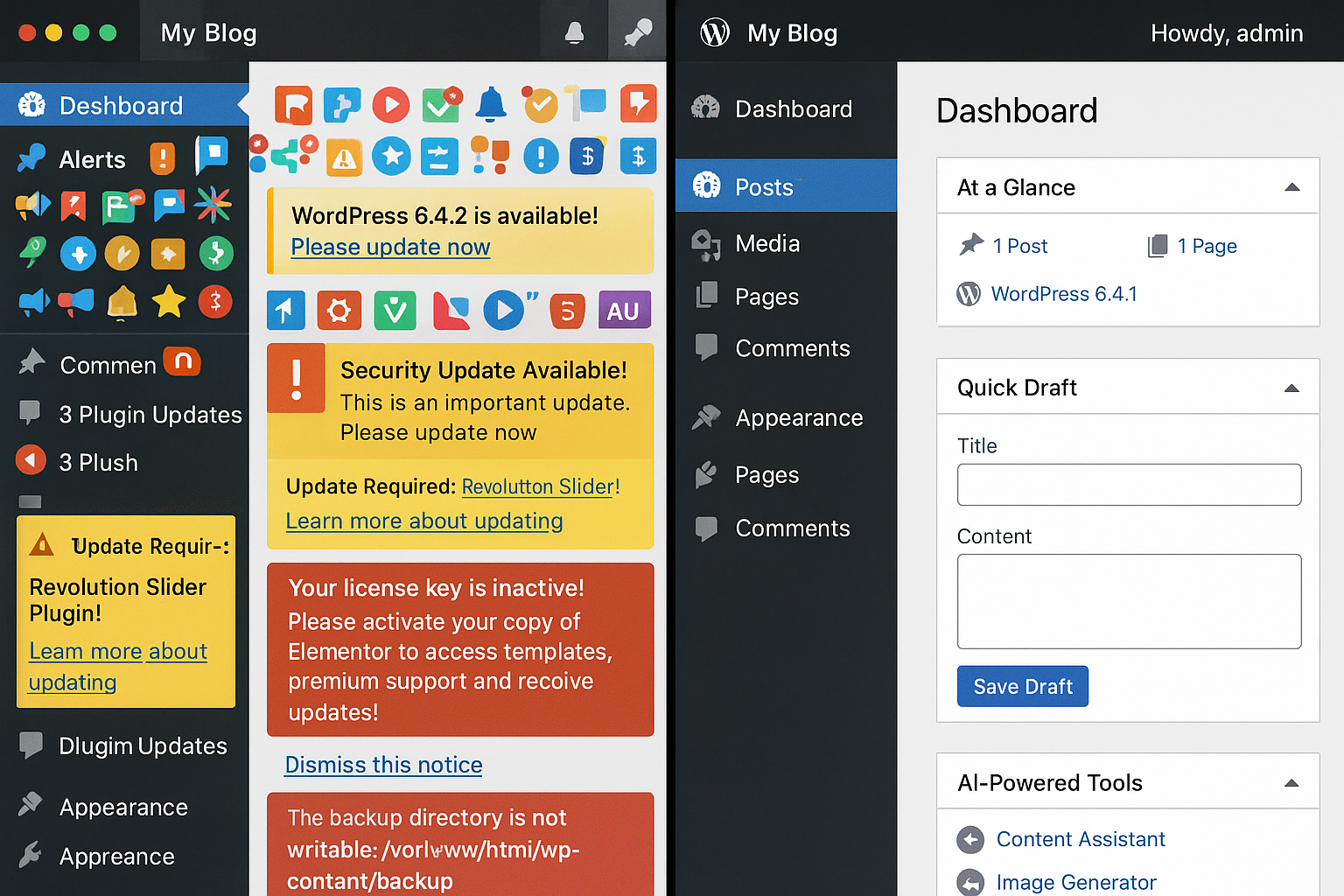Select Dashboard in the left window sidebar
1344x896 pixels.
click(124, 106)
